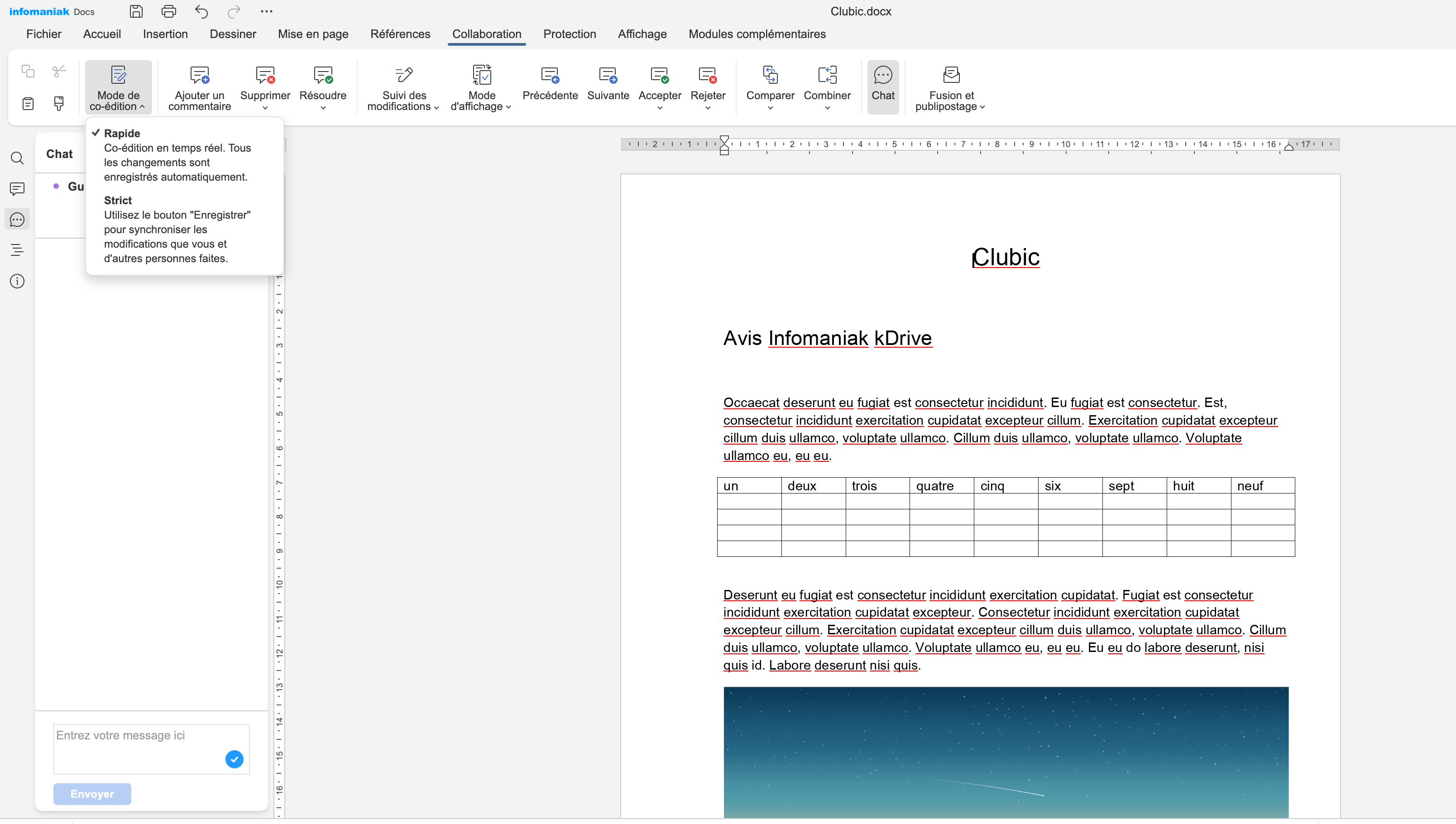Open the Search icon in the left sidebar
The image size is (1456, 824).
click(18, 158)
